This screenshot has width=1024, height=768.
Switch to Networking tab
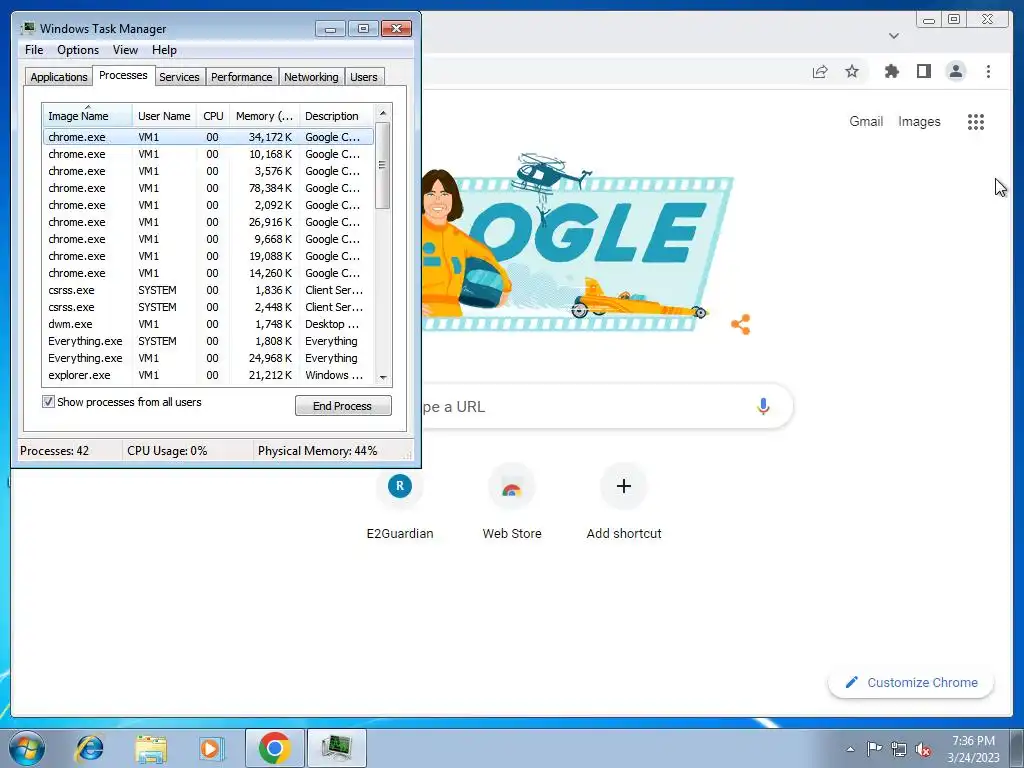tap(311, 77)
